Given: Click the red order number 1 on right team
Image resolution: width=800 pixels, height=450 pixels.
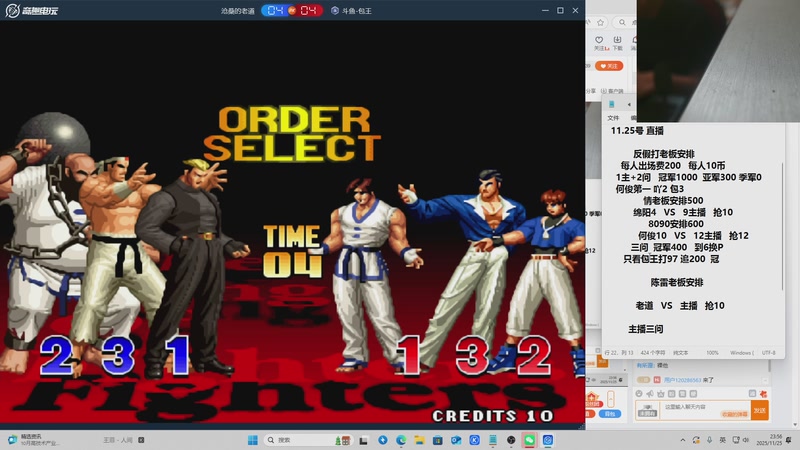Looking at the screenshot, I should tap(409, 355).
